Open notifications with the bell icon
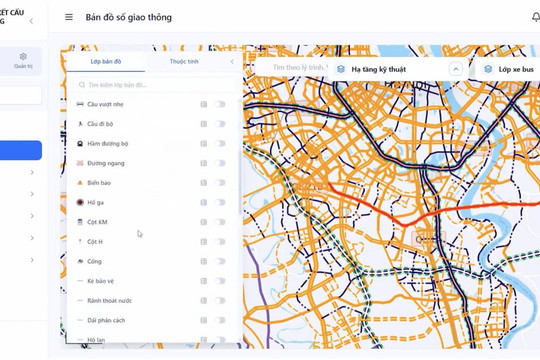Viewport: 540px width, 360px height. click(x=536, y=17)
